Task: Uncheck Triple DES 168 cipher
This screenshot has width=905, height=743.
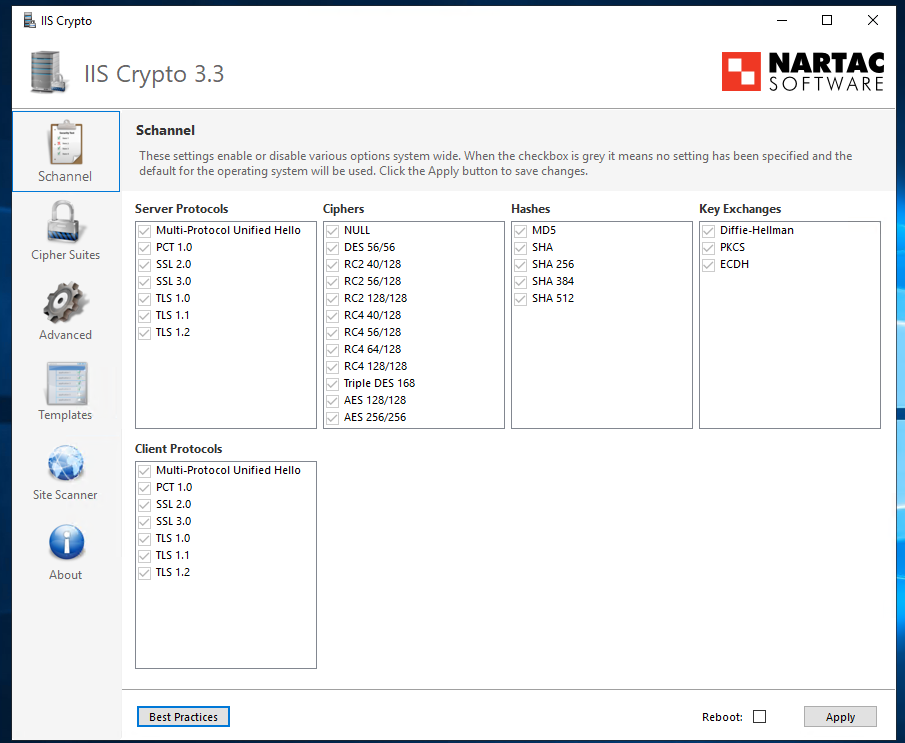Action: click(x=333, y=383)
